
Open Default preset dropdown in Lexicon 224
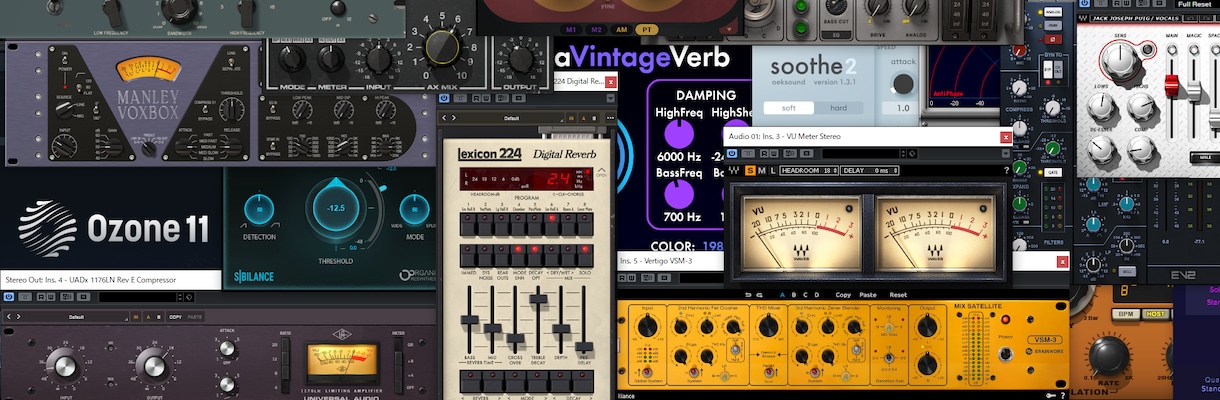point(511,118)
